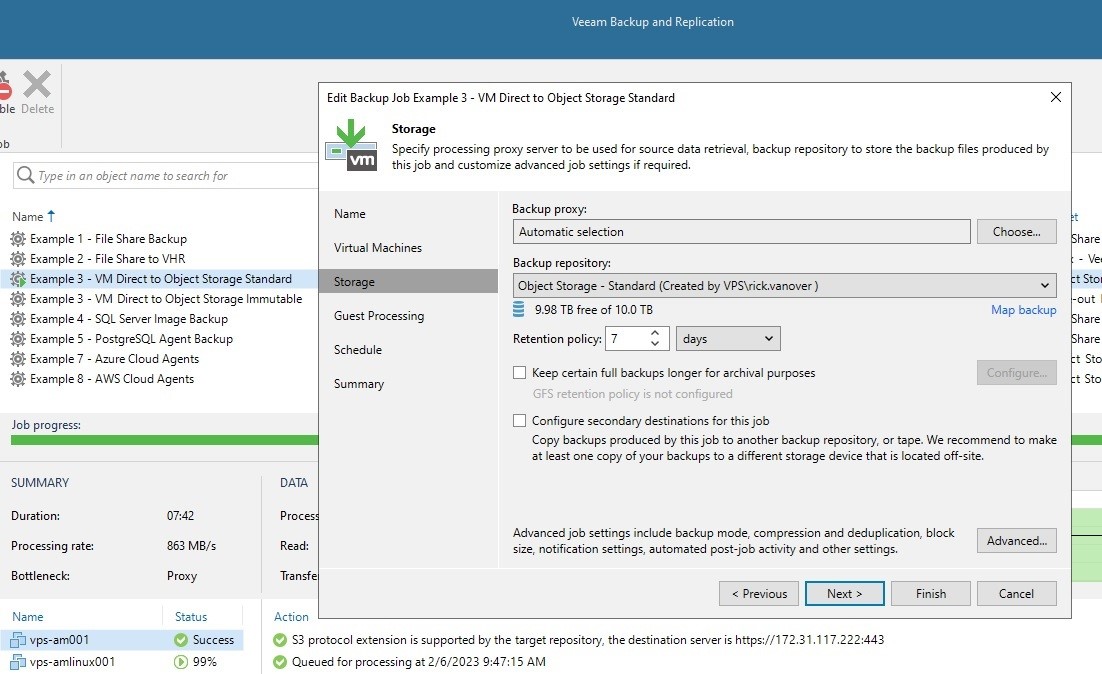Click the blue storage capacity icon near 9.98 TB

pos(520,310)
